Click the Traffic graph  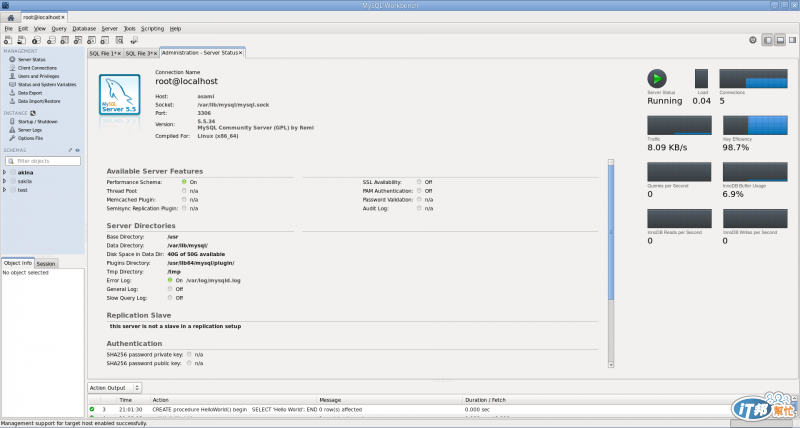679,125
